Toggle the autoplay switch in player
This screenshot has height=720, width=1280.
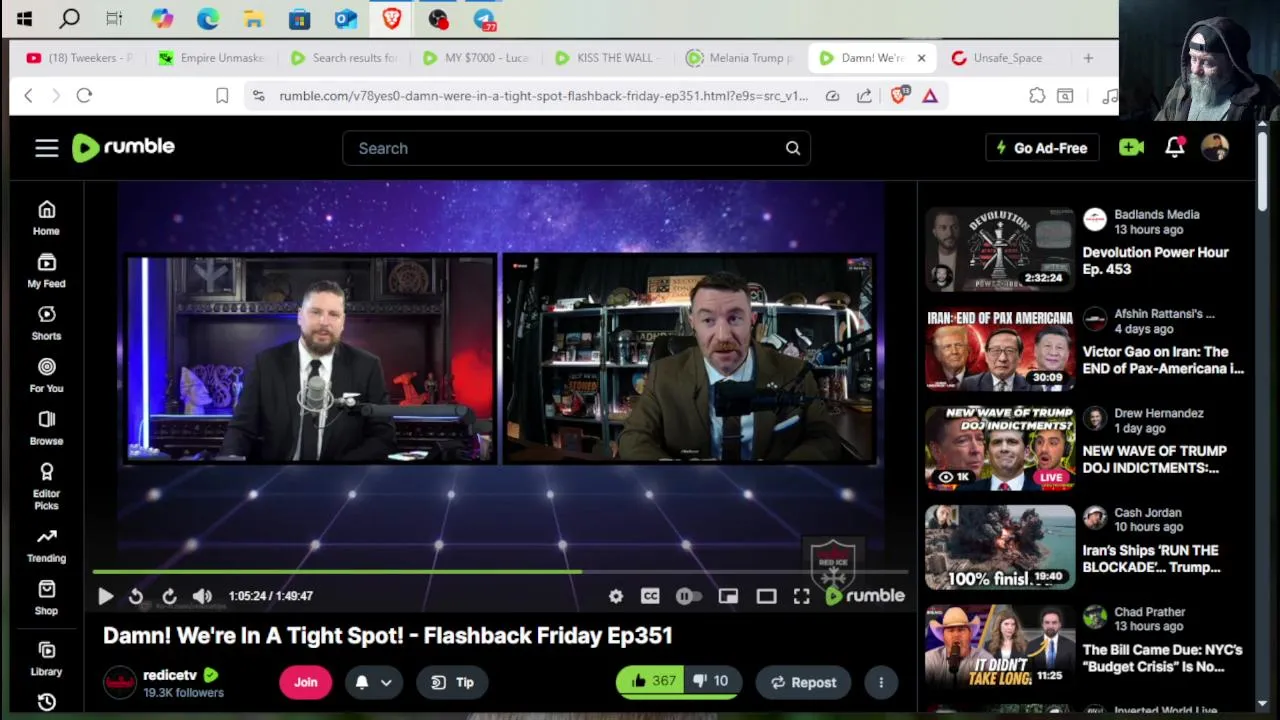688,596
